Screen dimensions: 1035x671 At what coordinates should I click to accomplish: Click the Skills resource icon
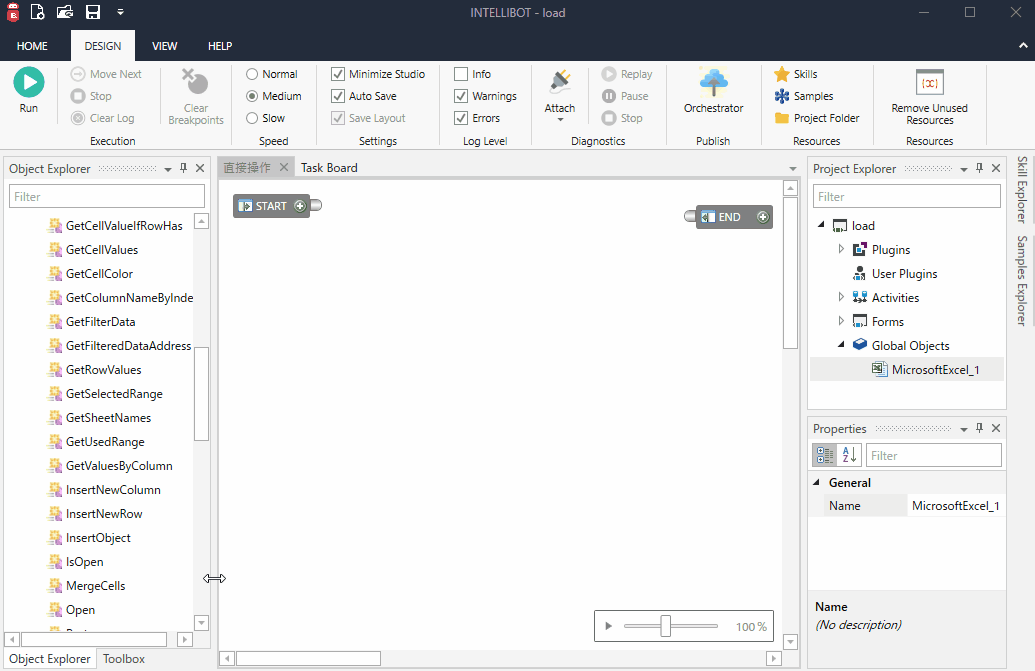[780, 73]
